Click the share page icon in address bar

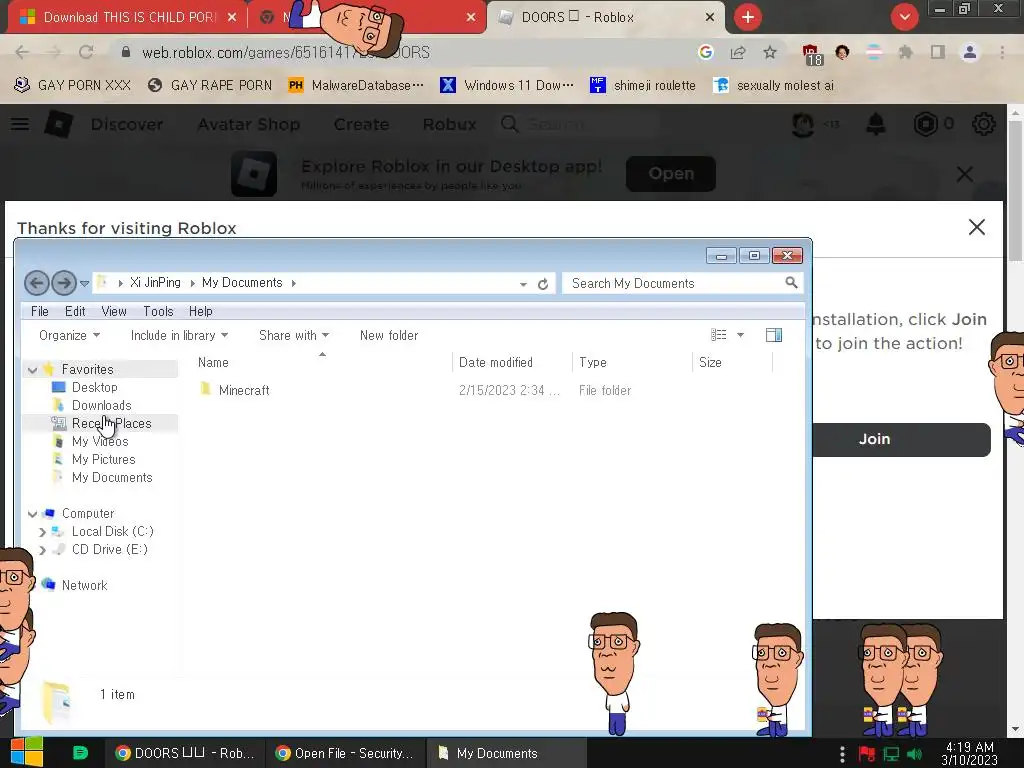738,52
